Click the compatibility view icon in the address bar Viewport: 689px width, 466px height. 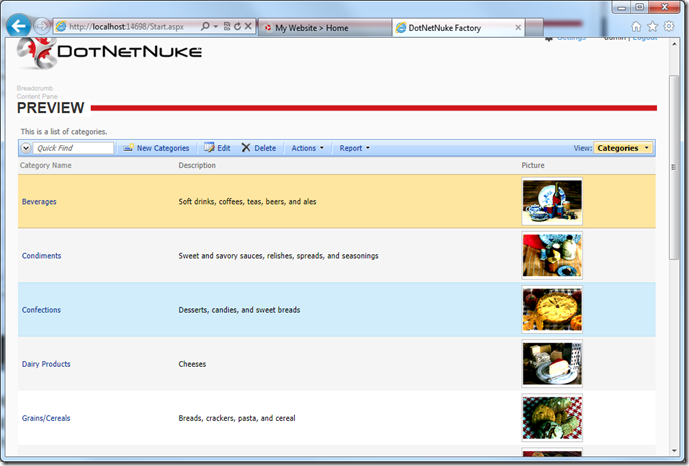[227, 26]
